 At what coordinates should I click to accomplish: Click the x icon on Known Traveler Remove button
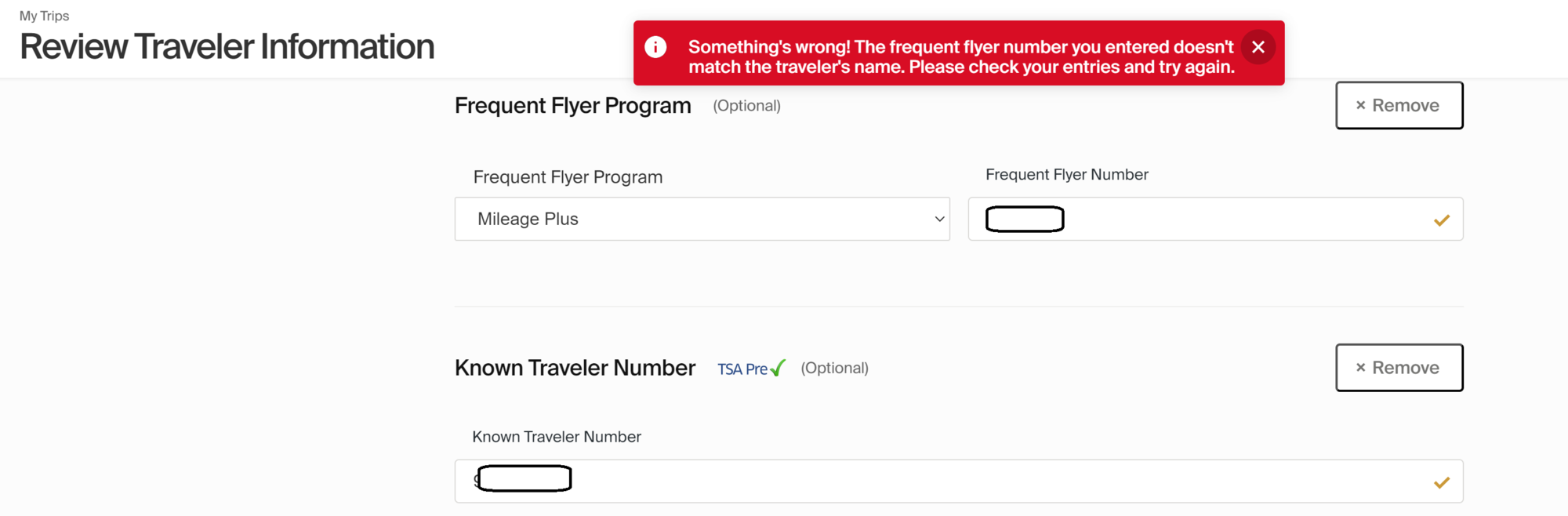tap(1361, 367)
